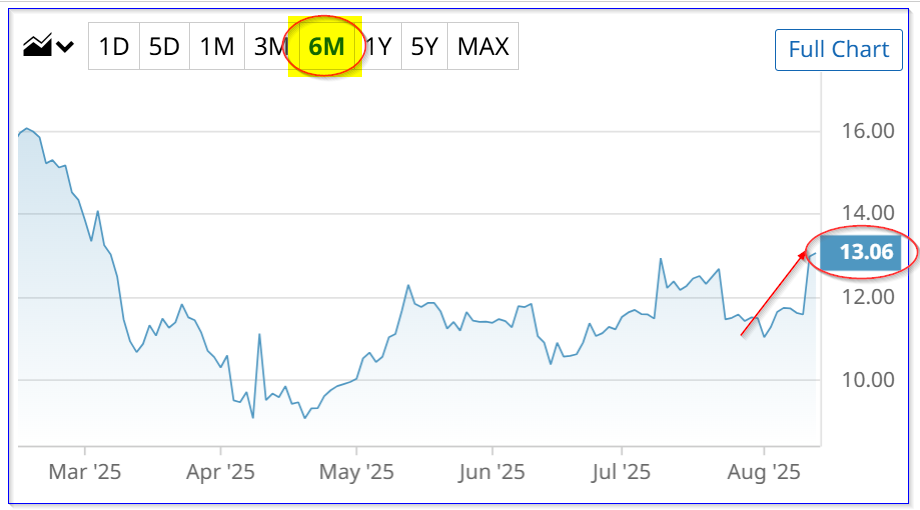
Task: Select the 5D time range
Action: (x=164, y=46)
